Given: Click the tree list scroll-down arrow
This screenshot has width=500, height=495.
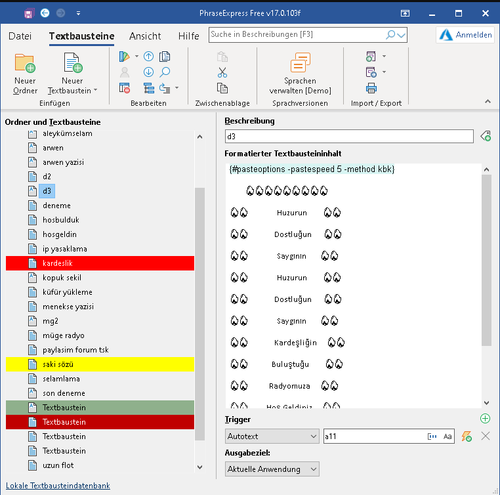Looking at the screenshot, I should (200, 467).
